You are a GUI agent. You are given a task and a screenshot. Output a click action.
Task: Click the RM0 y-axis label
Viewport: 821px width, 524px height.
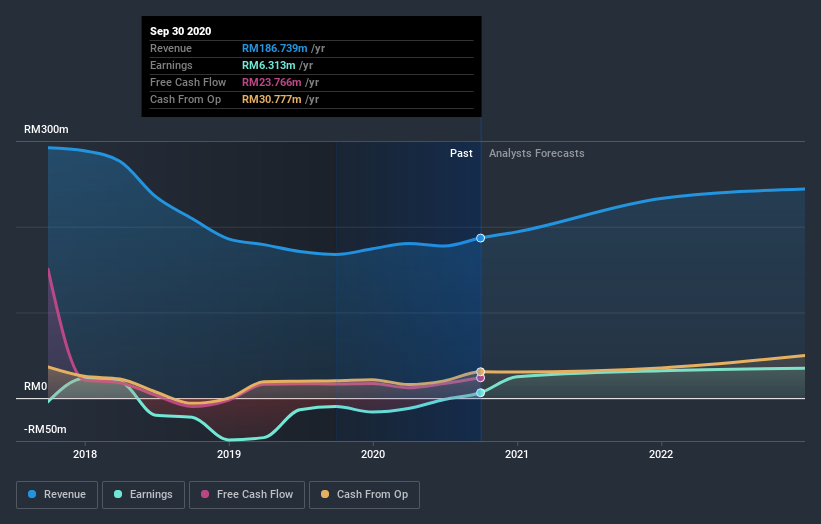(36, 386)
